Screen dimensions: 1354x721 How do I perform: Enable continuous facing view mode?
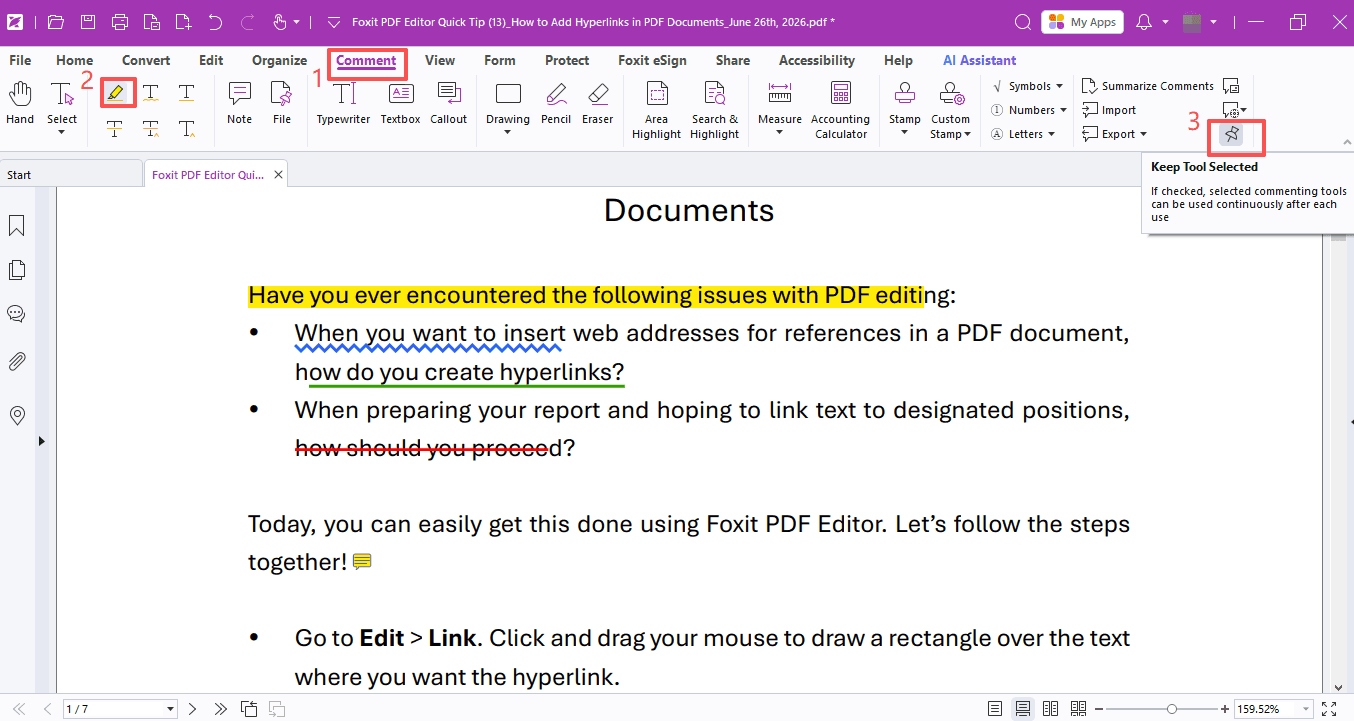1078,709
